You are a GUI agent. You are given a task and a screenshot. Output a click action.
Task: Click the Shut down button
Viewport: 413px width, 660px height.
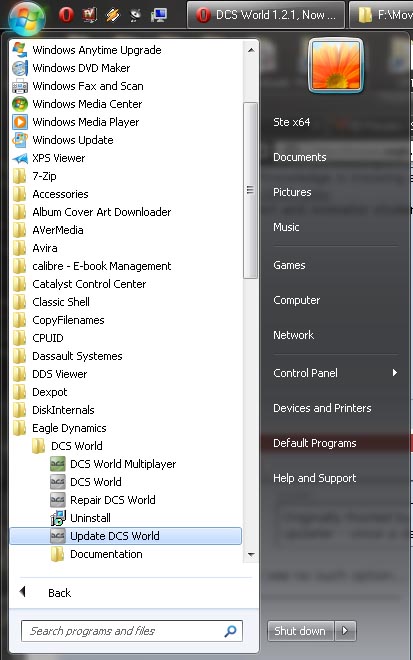click(x=301, y=631)
